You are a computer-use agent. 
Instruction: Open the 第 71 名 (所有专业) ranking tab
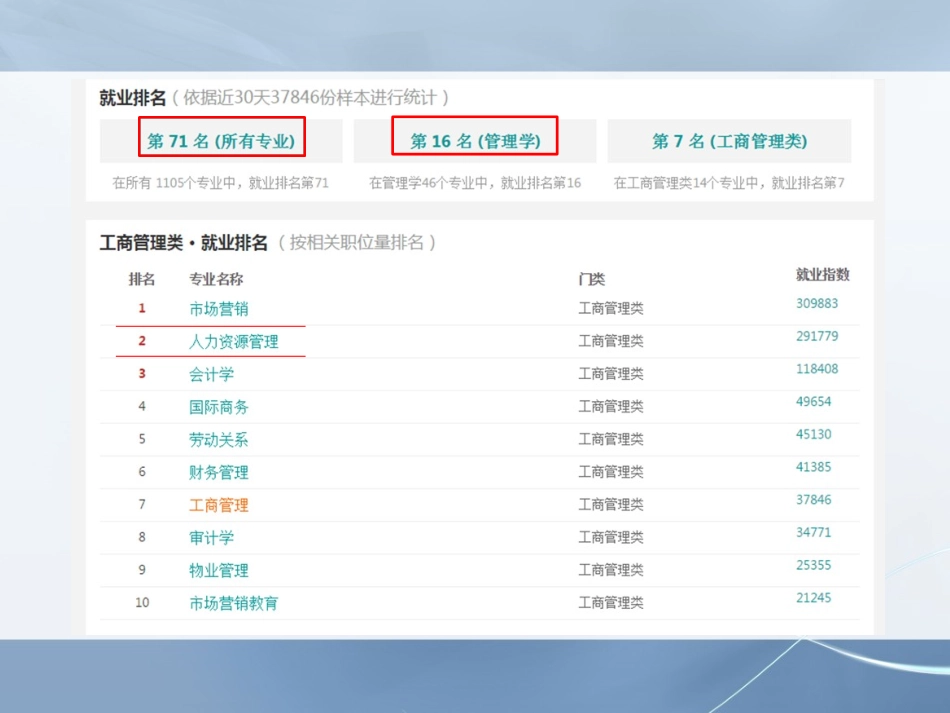[x=221, y=141]
